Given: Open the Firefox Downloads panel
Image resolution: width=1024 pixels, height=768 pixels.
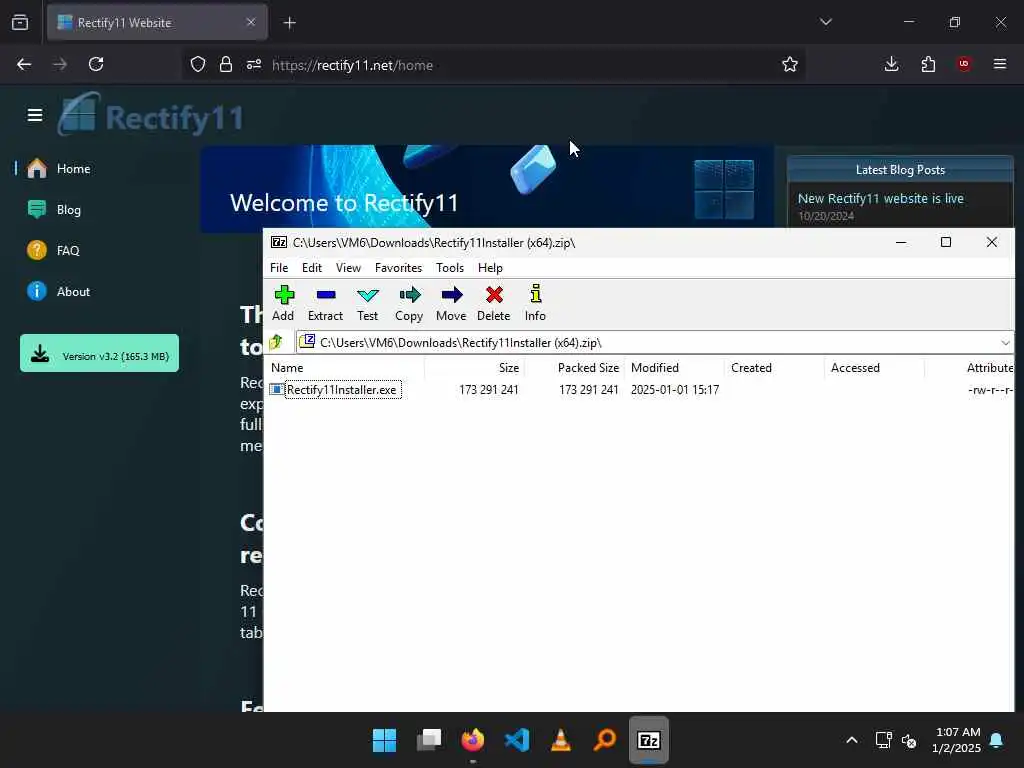Looking at the screenshot, I should (891, 64).
